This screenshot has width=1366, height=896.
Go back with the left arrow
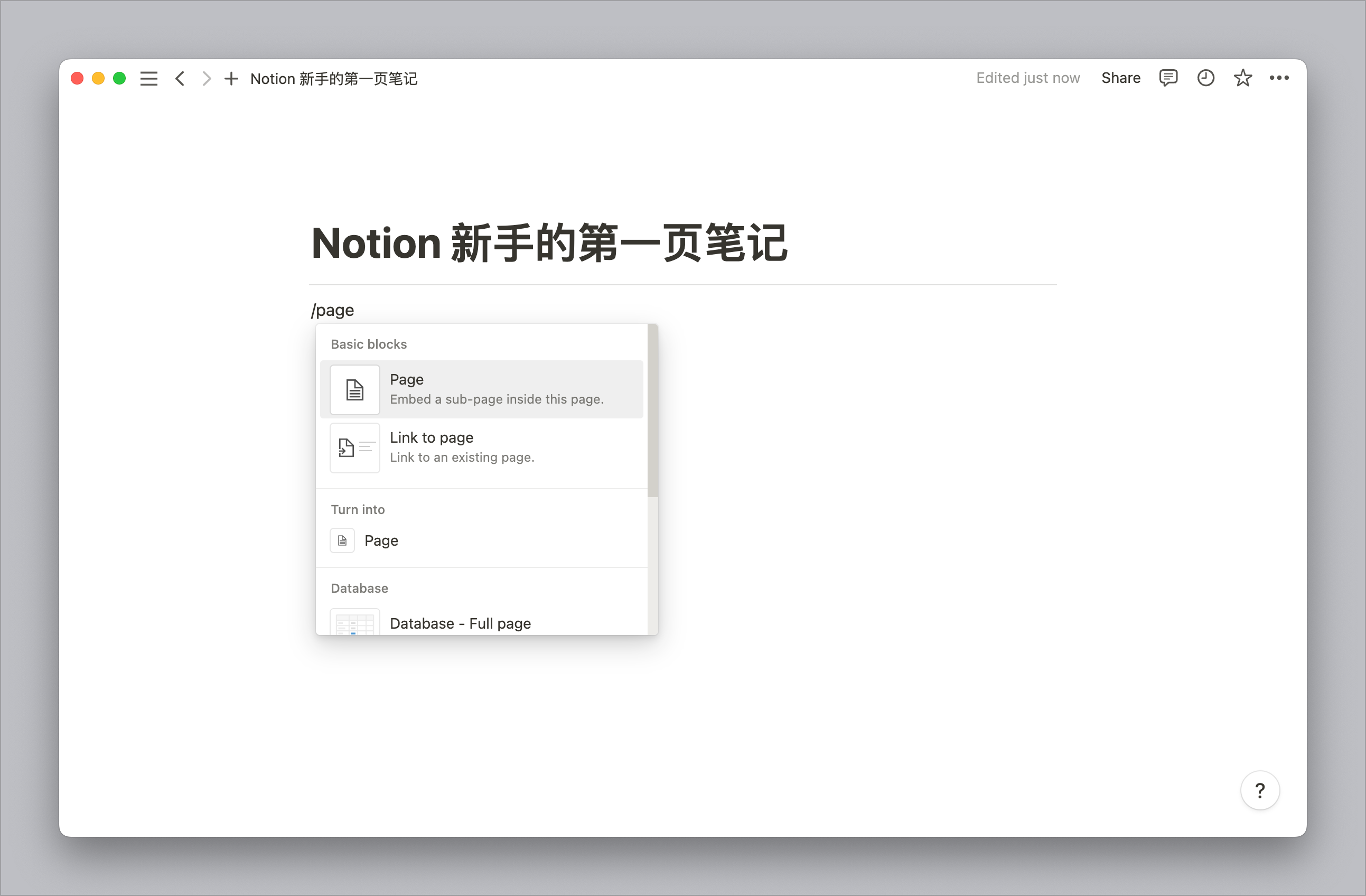[x=180, y=78]
